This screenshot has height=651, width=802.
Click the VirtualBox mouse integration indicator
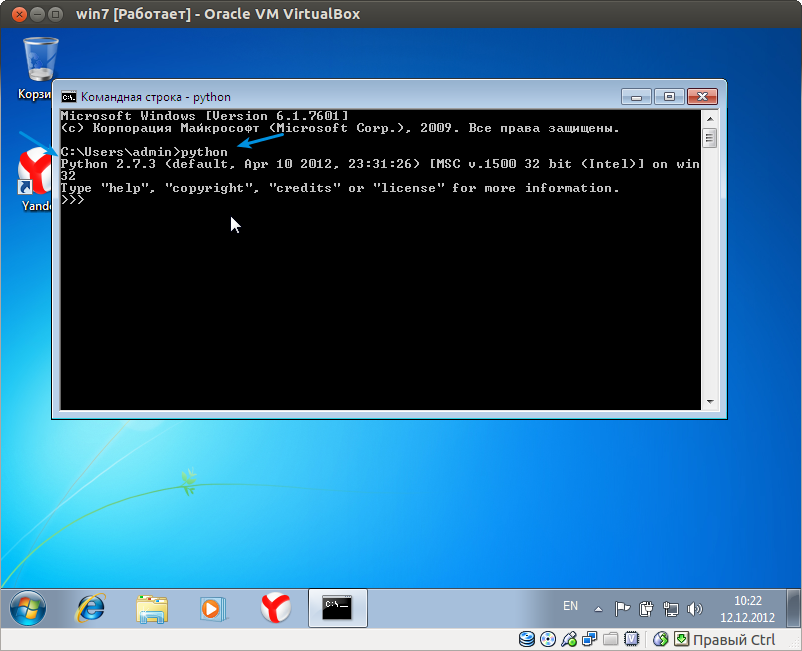(x=661, y=639)
